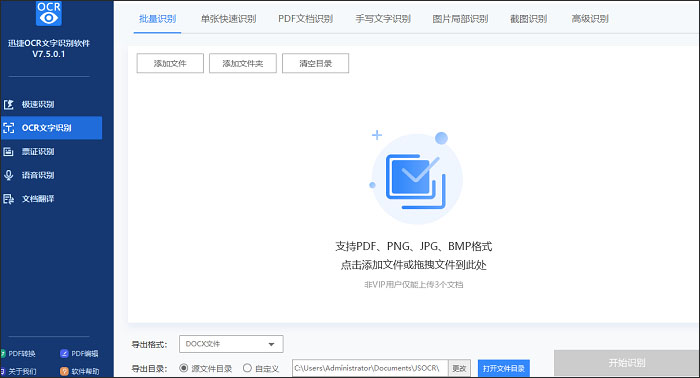Image resolution: width=700 pixels, height=378 pixels.
Task: Click the export directory path field
Action: pos(370,369)
